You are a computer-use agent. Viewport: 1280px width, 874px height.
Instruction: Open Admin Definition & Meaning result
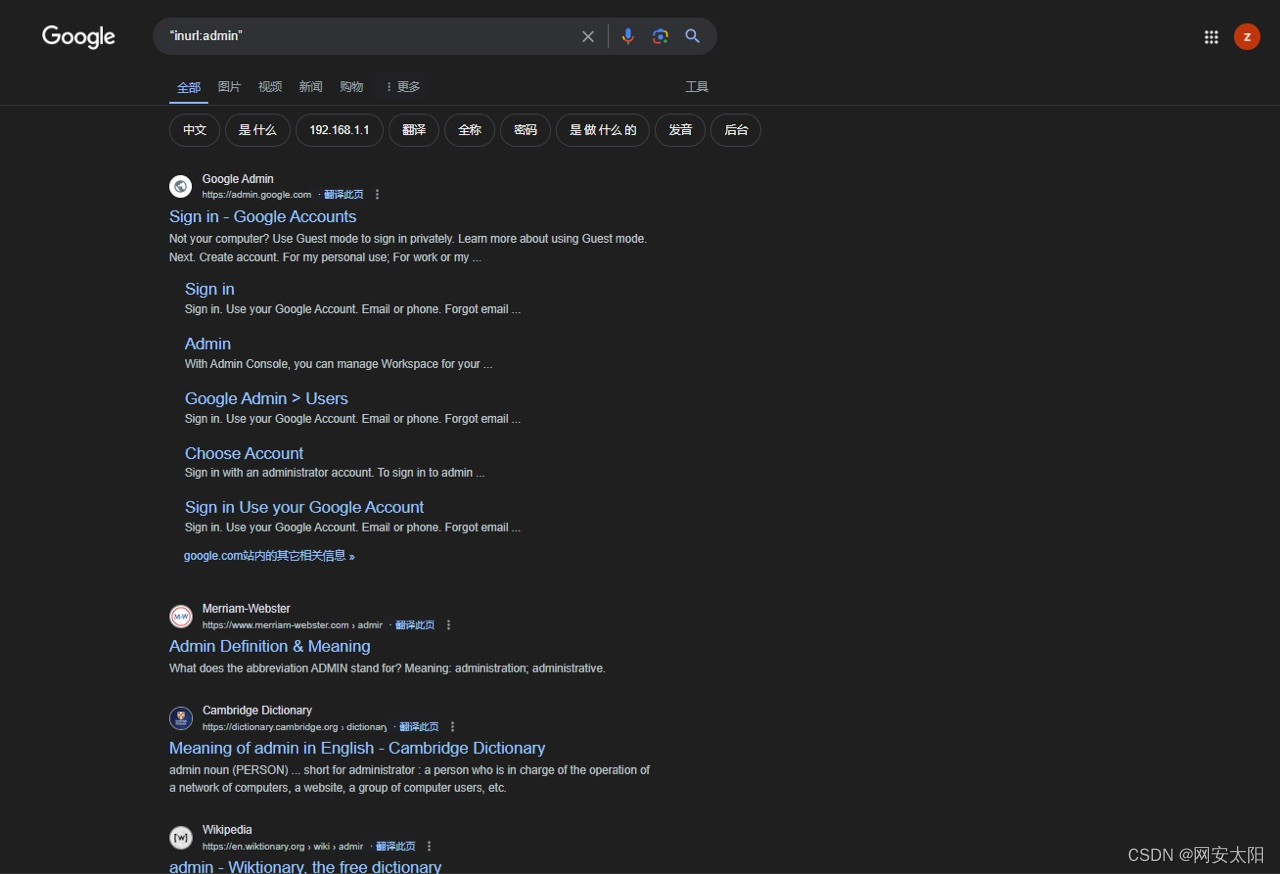[270, 647]
